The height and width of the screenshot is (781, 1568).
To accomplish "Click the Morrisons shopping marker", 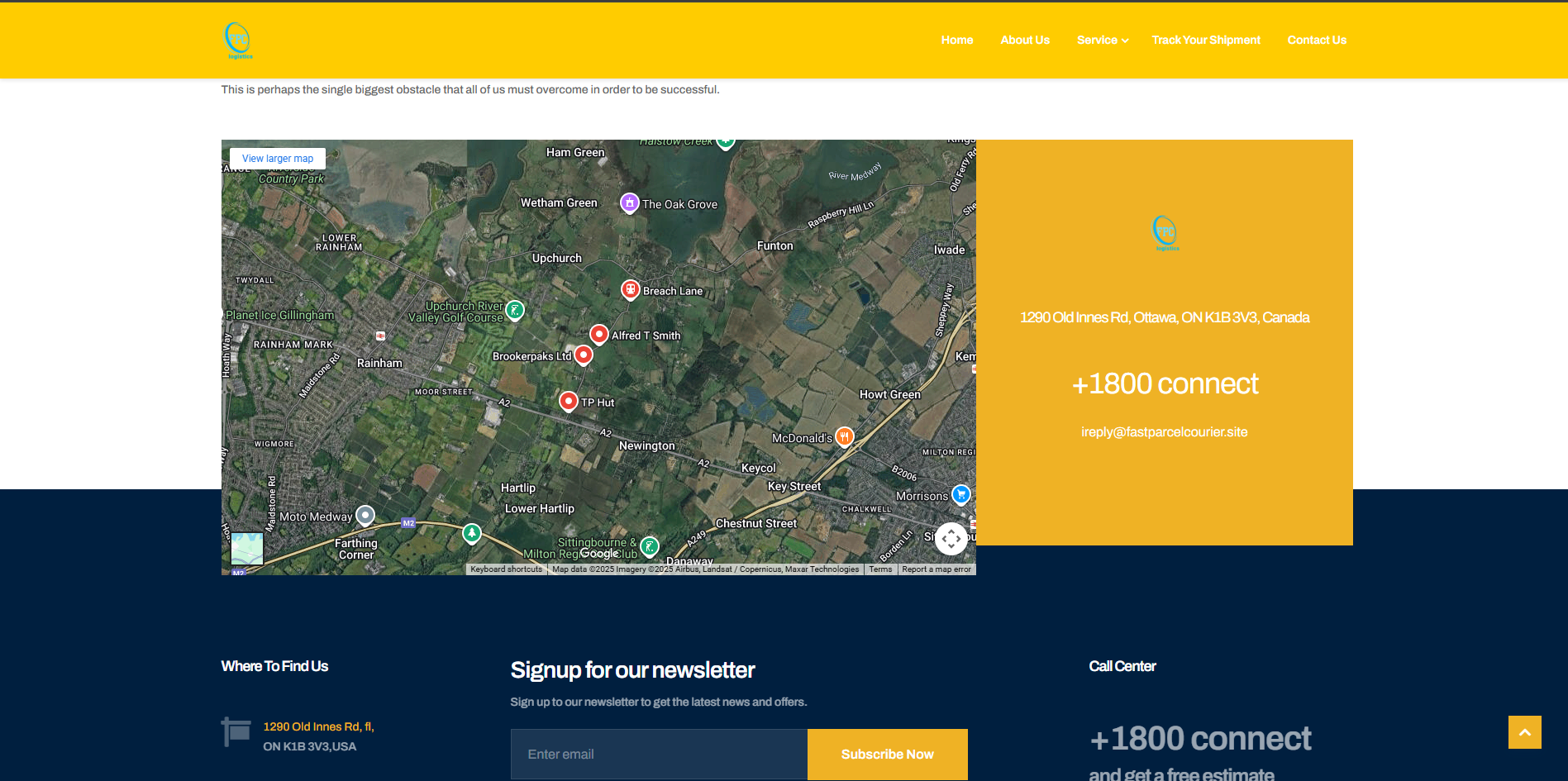I will coord(960,494).
